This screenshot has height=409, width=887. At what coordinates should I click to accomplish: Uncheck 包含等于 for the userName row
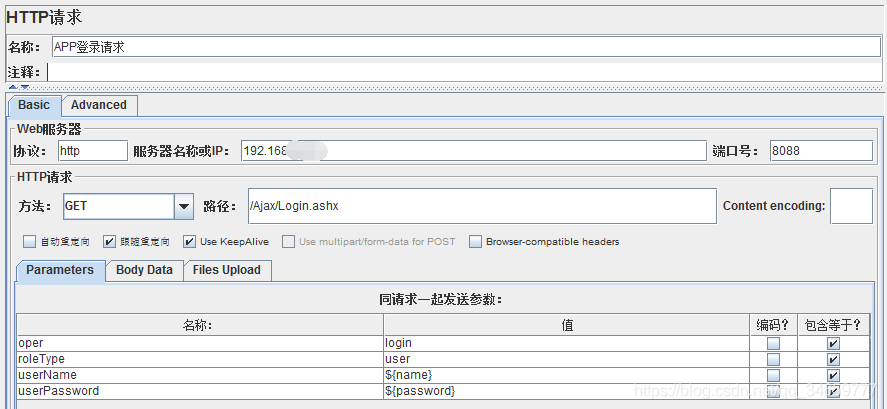(x=833, y=375)
